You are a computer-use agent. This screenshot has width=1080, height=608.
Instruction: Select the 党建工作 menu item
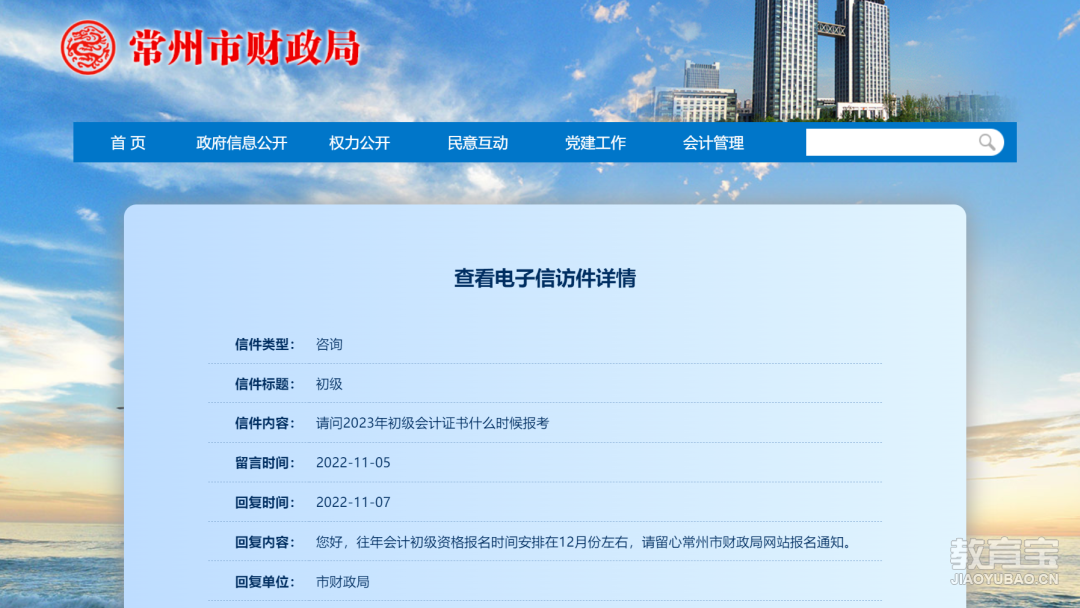(595, 143)
